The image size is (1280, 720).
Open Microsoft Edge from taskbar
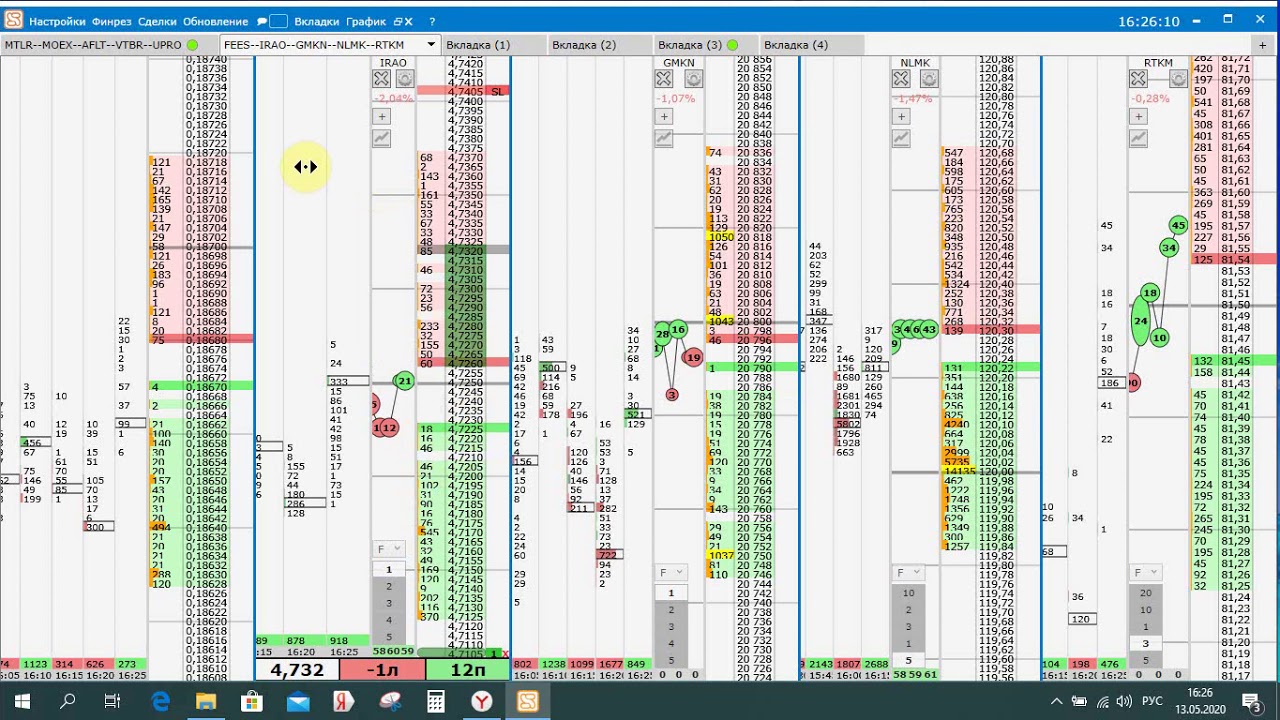[x=160, y=701]
